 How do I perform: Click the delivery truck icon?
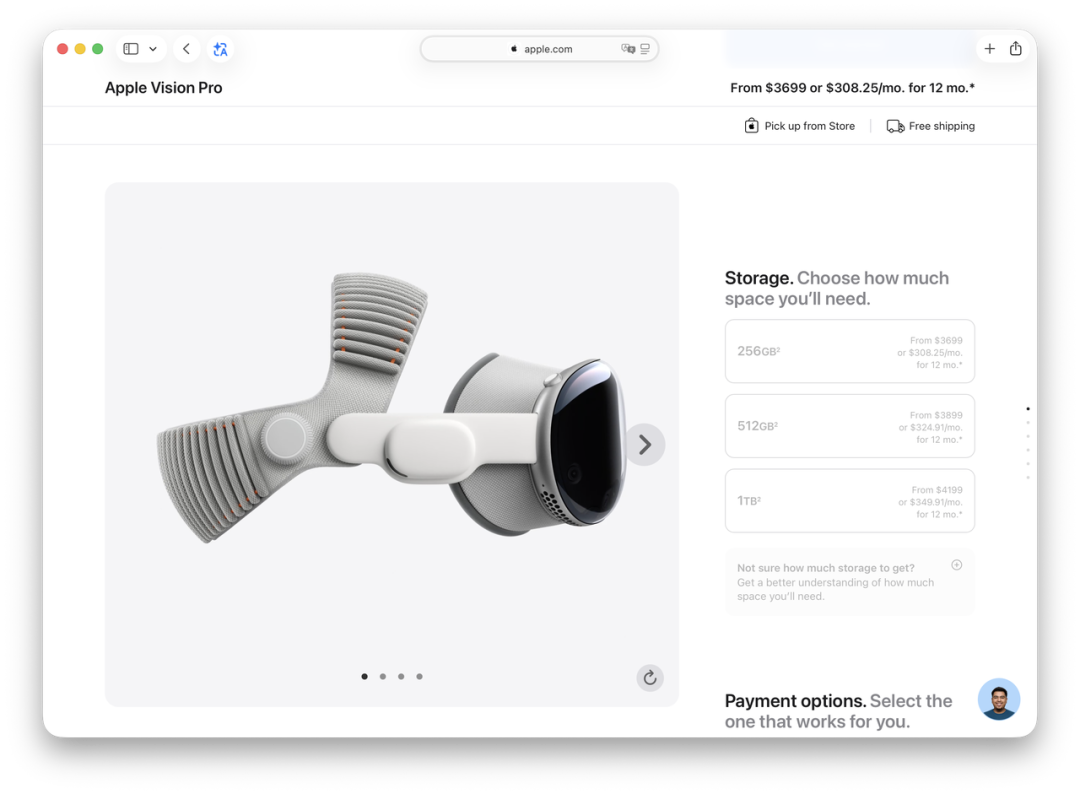(895, 126)
